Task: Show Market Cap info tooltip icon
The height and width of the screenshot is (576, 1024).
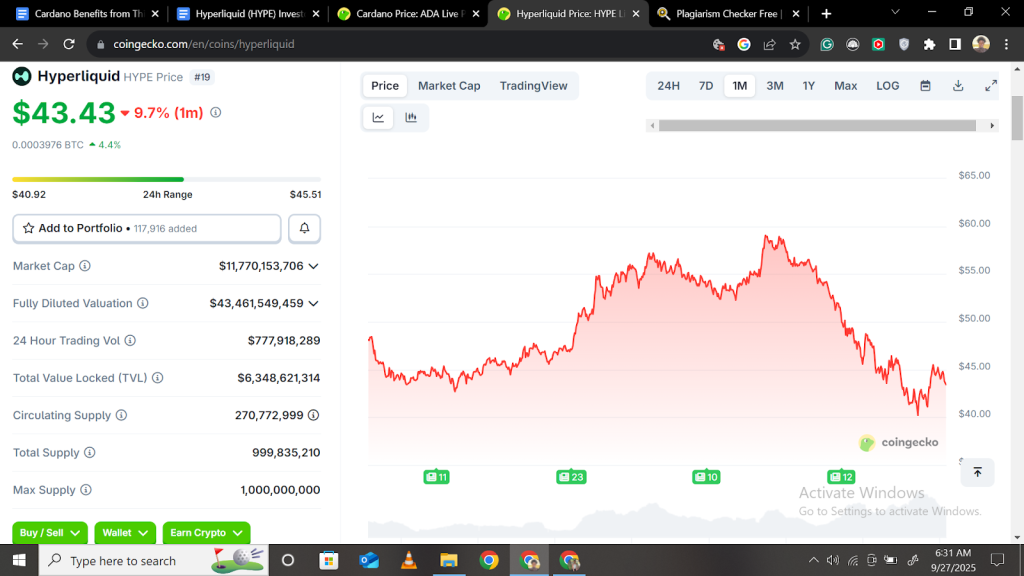Action: click(85, 266)
